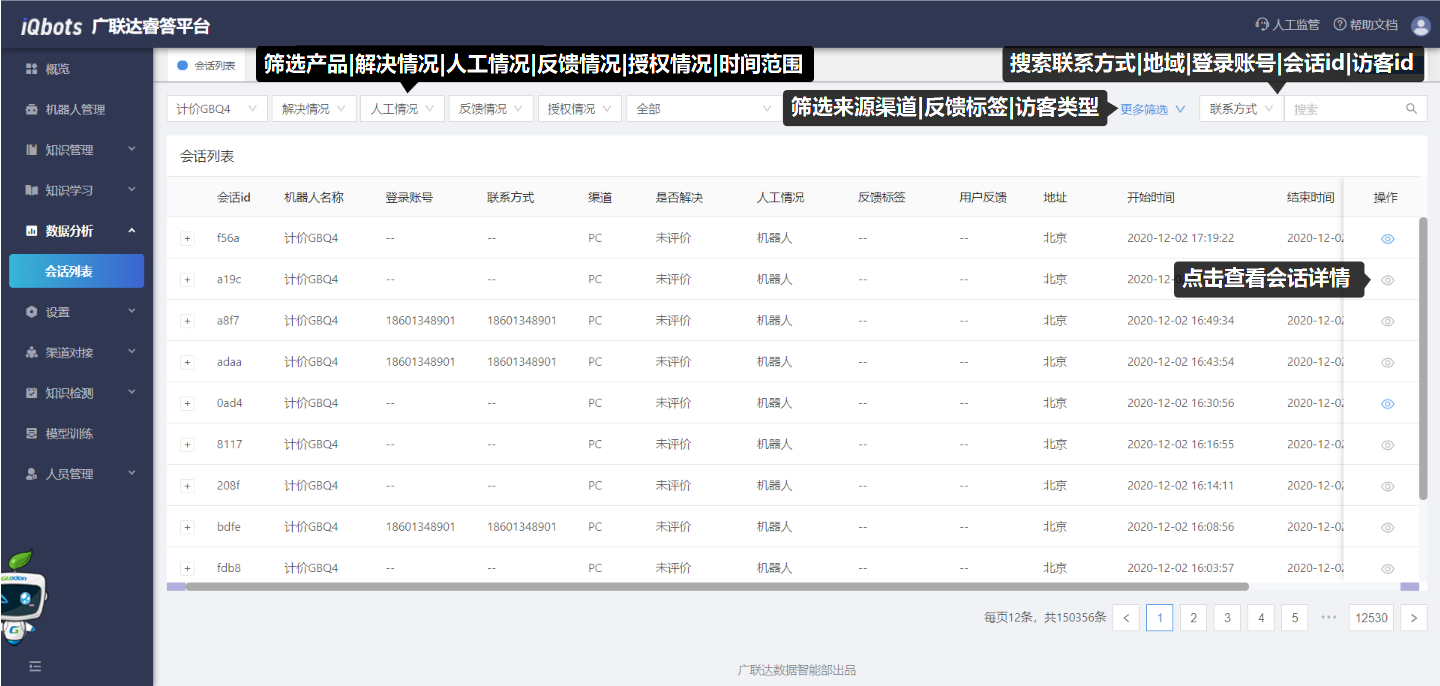Expand 更多筛选 more filters

(1152, 109)
